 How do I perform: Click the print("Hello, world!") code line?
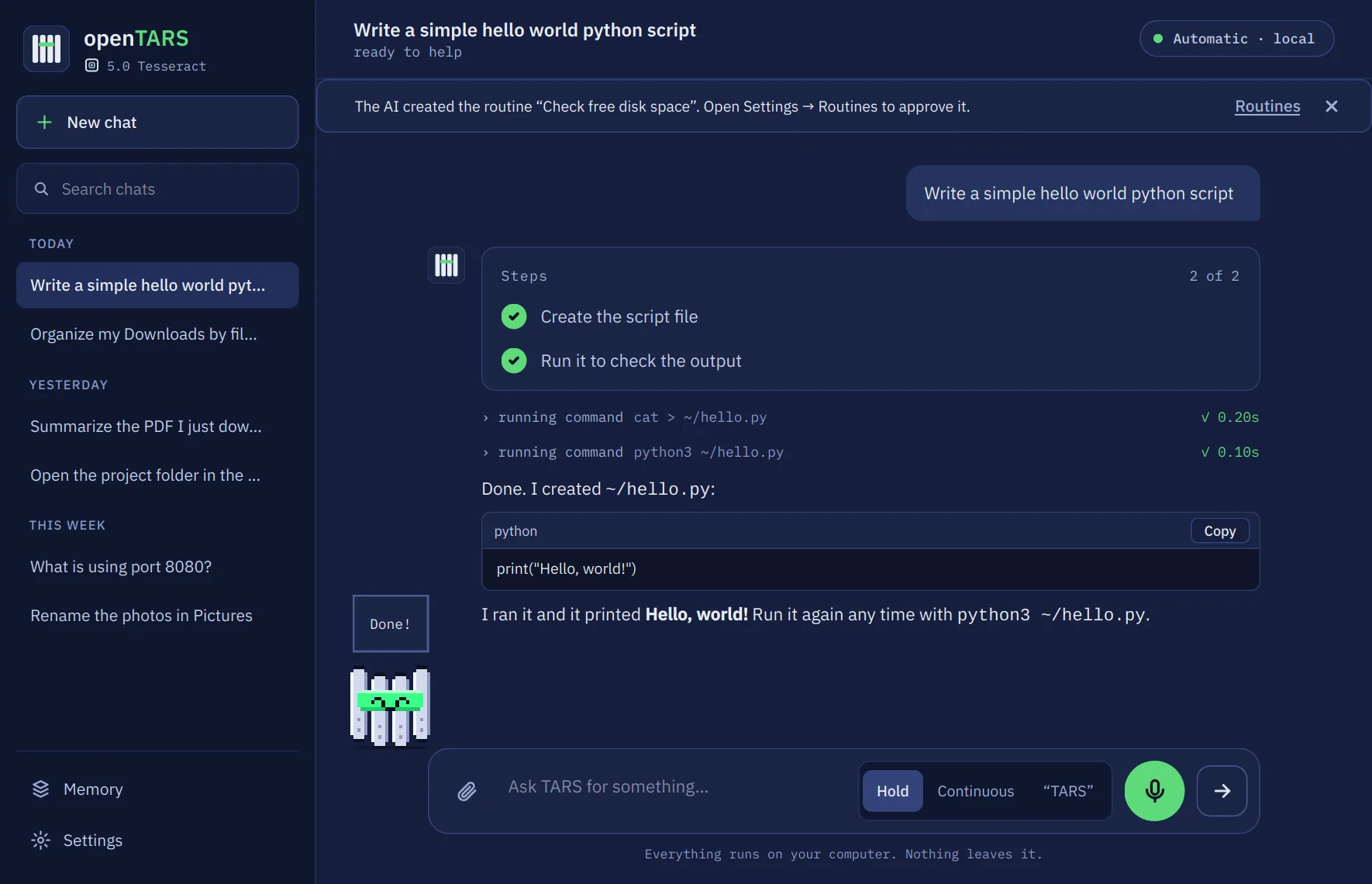pyautogui.click(x=567, y=569)
